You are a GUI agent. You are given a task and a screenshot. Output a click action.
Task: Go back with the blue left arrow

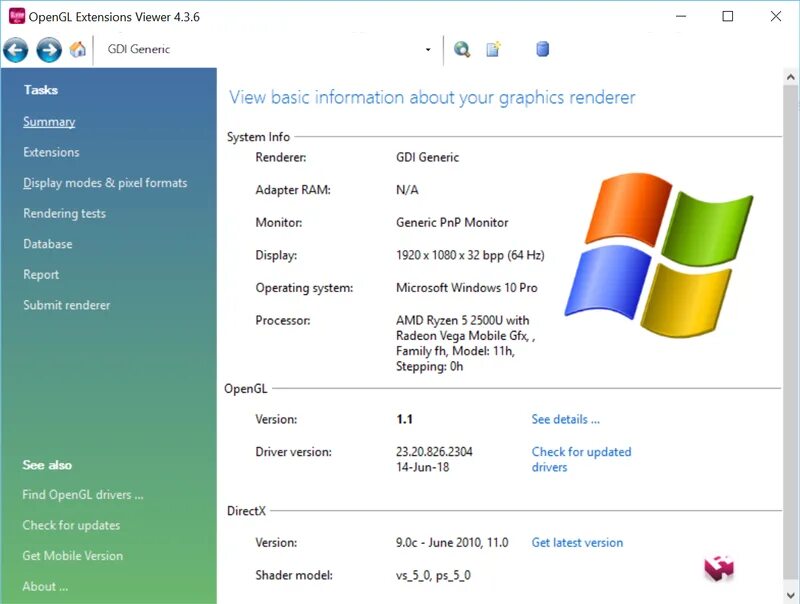[x=16, y=49]
